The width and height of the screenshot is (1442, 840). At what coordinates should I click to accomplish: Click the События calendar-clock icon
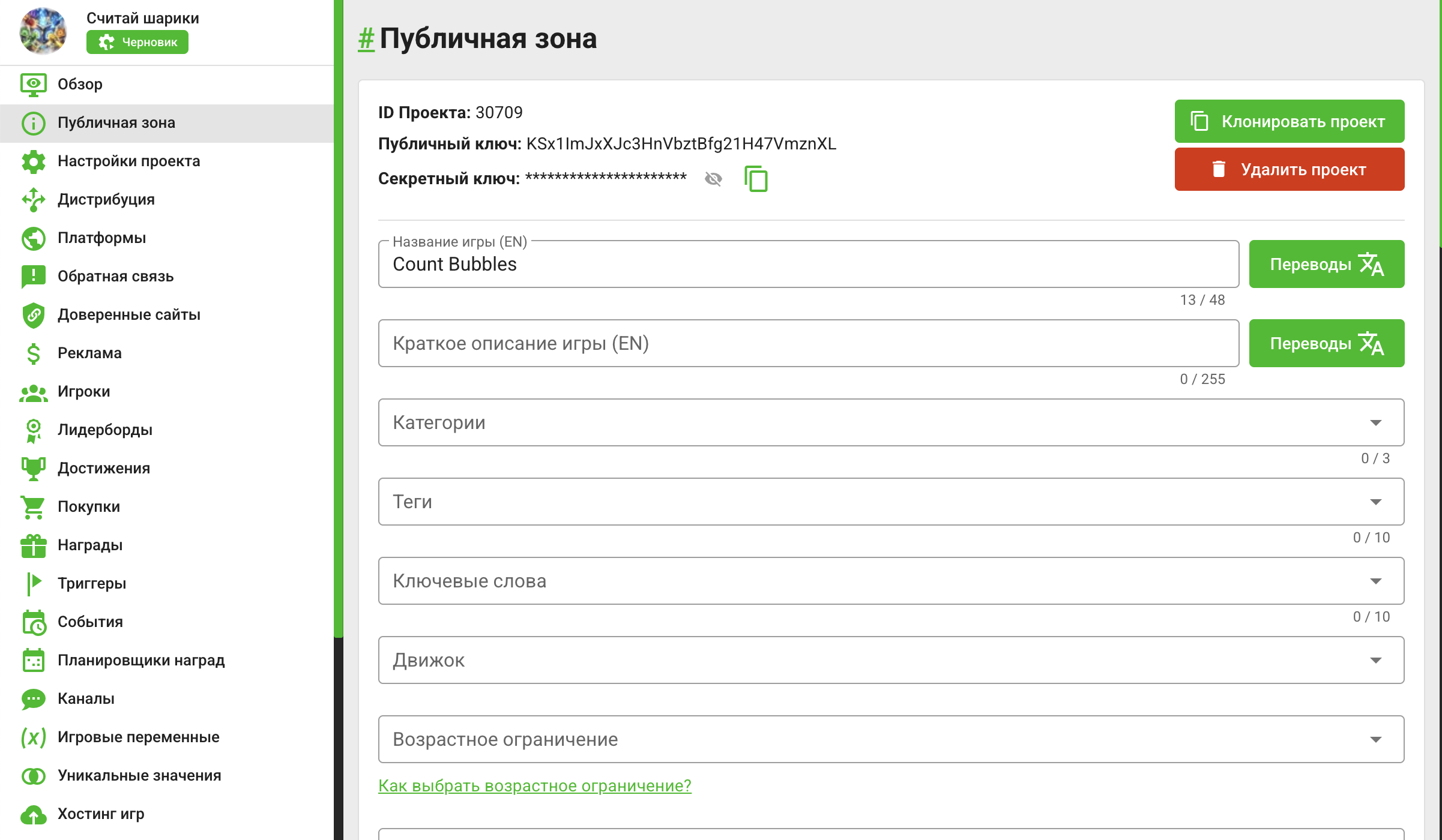point(34,622)
